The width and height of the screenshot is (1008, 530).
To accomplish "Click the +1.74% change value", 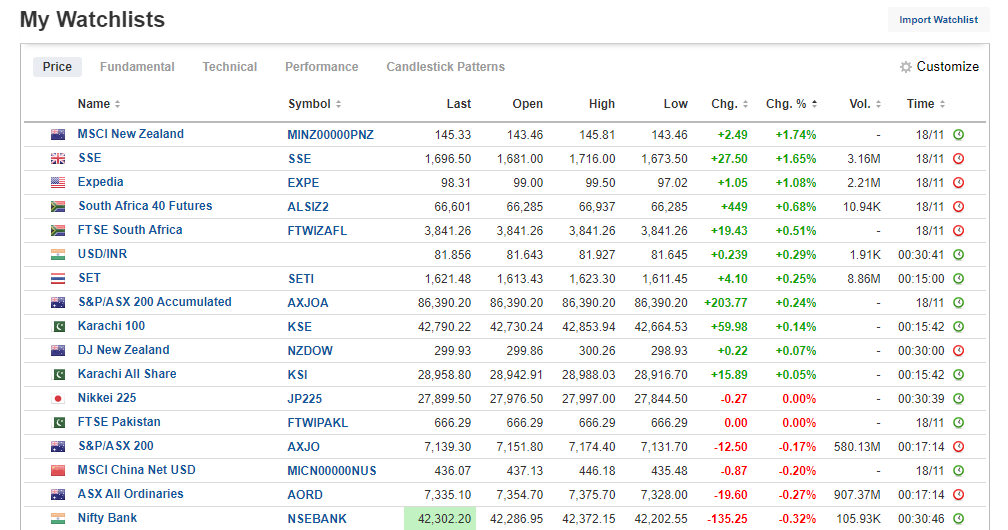I will (796, 135).
